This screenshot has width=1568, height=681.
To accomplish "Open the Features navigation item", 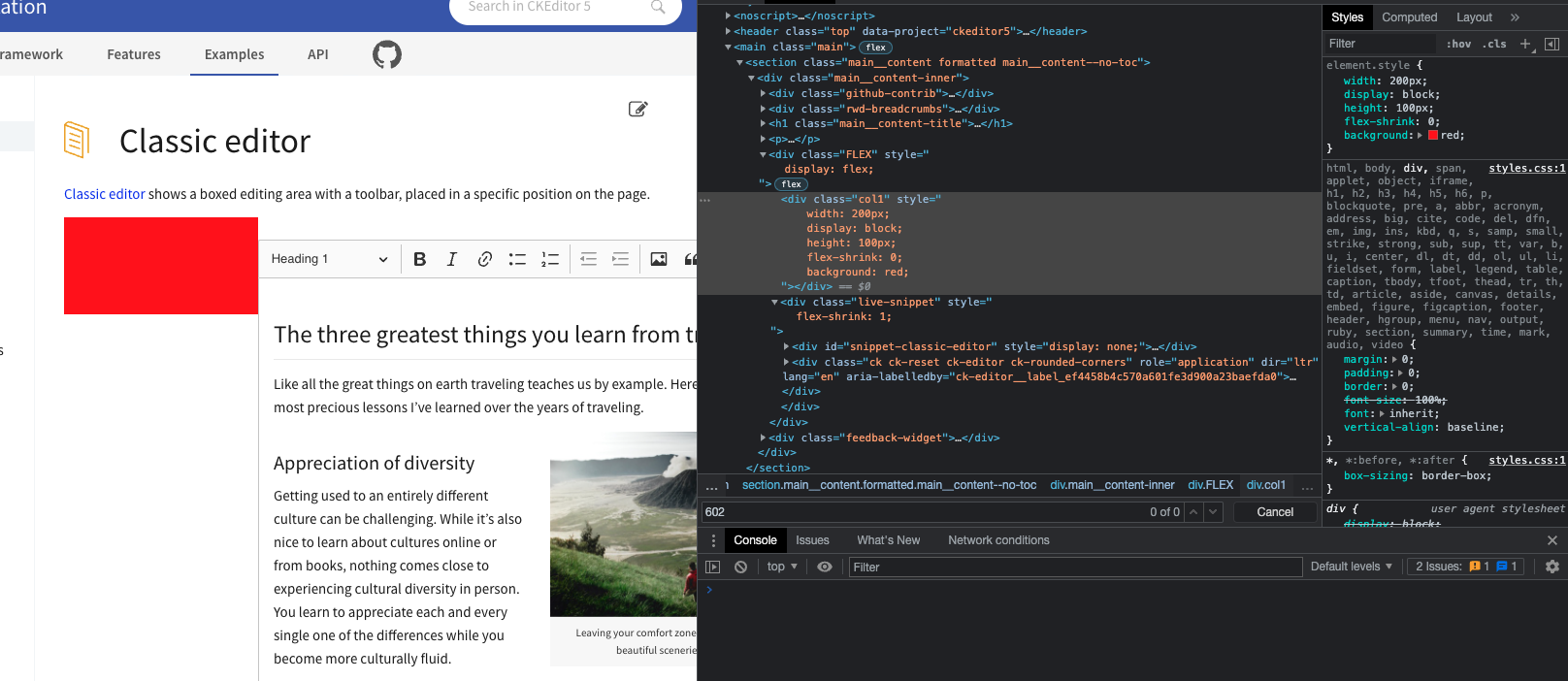I will (x=134, y=54).
